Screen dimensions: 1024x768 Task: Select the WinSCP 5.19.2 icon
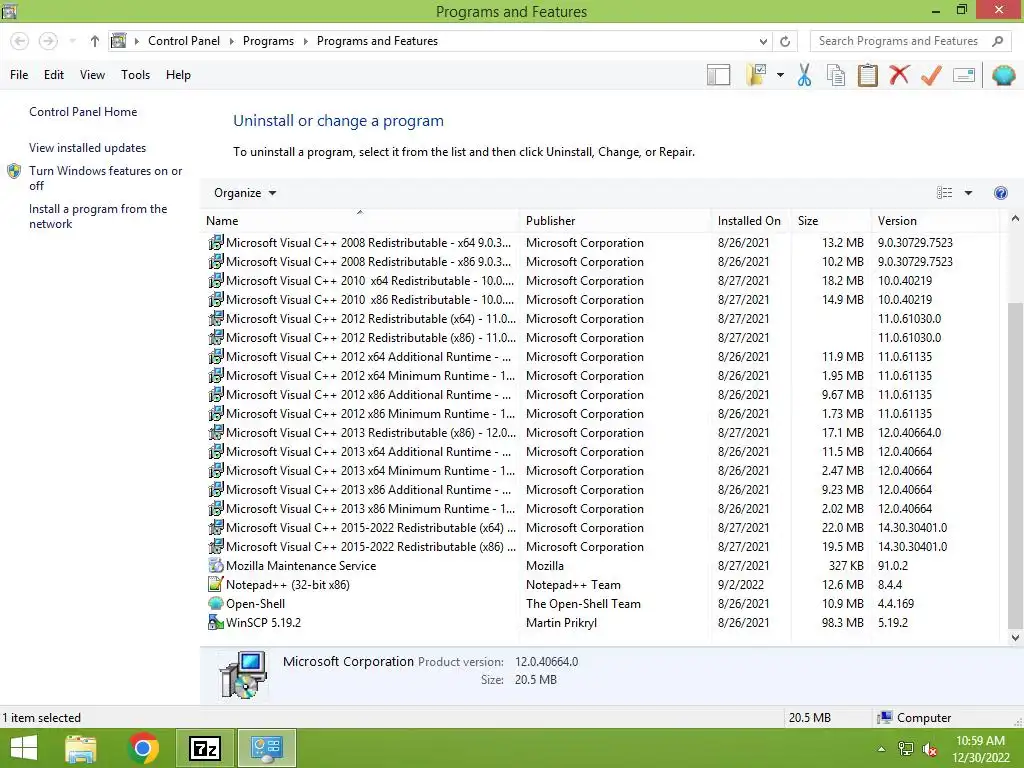point(216,622)
